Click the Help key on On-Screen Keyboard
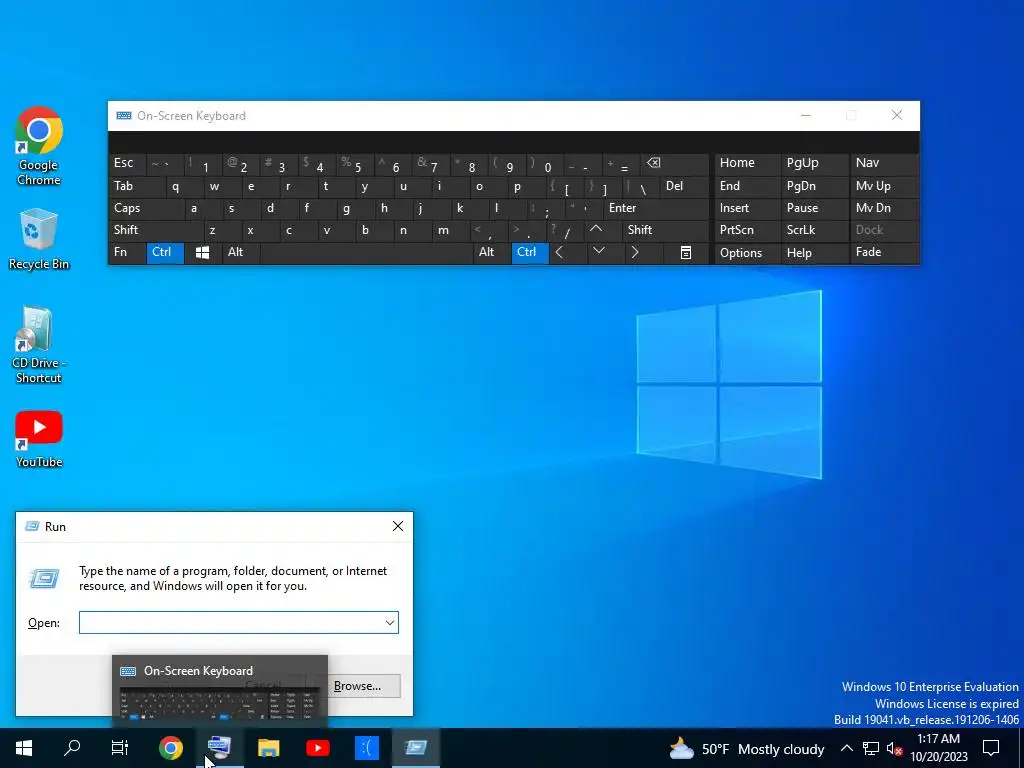The height and width of the screenshot is (768, 1024). click(814, 253)
